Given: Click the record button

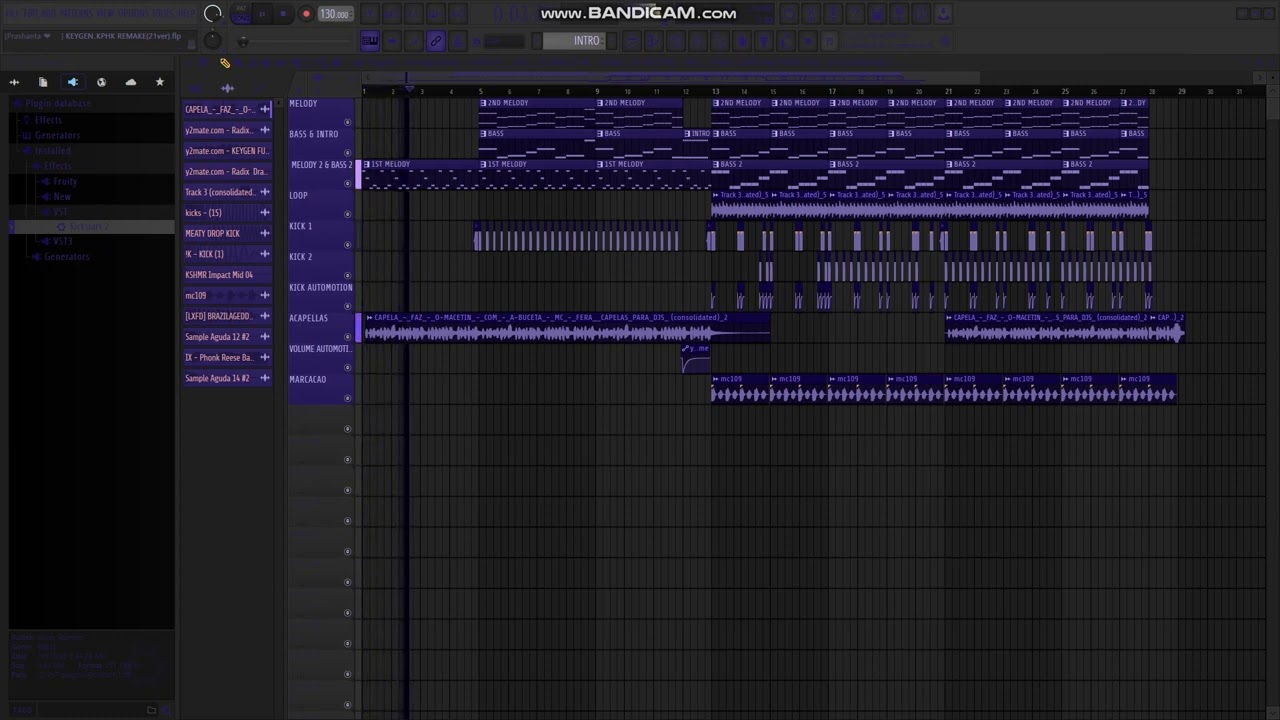Looking at the screenshot, I should (306, 14).
